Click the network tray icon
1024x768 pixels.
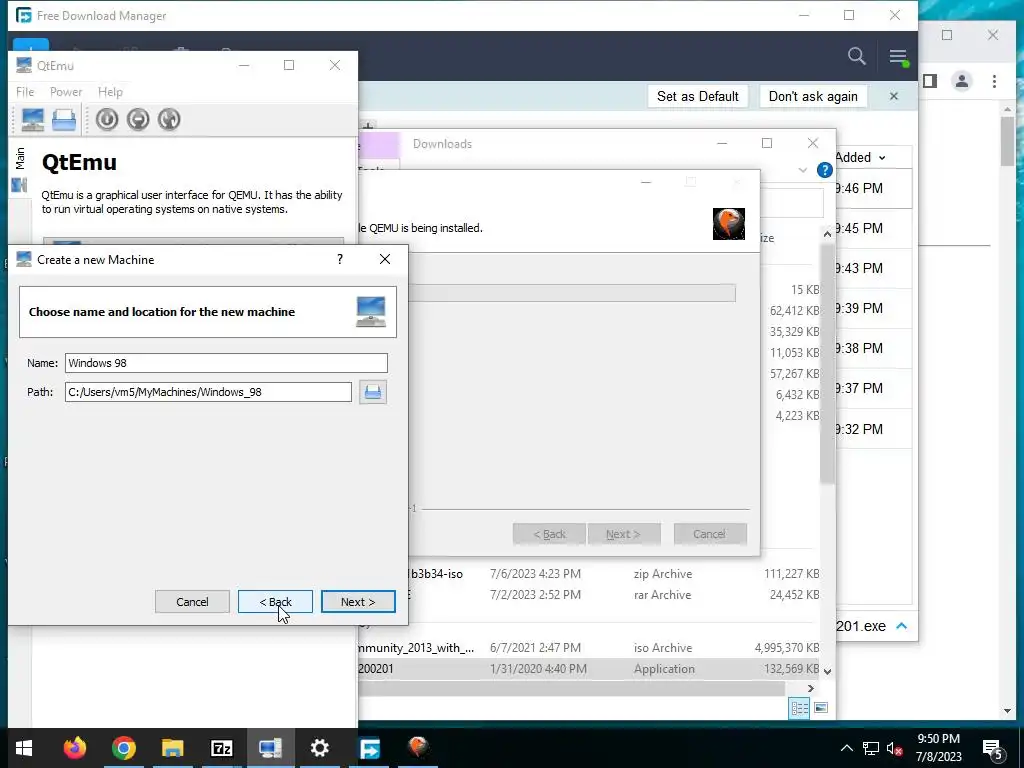click(871, 748)
